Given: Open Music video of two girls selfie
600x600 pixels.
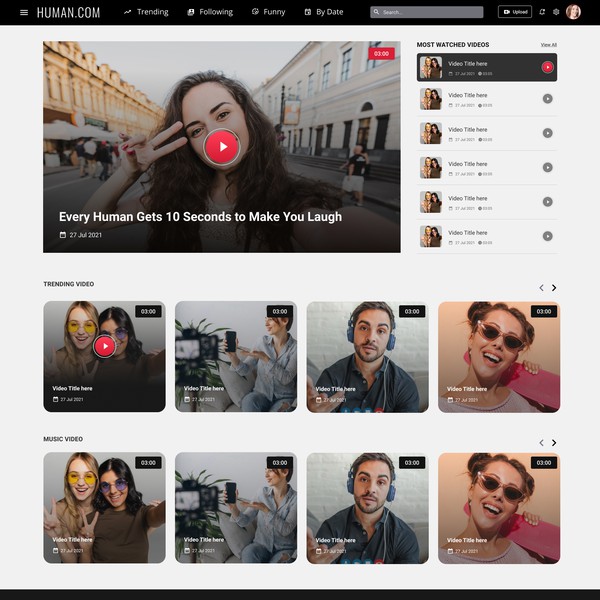Looking at the screenshot, I should (104, 508).
